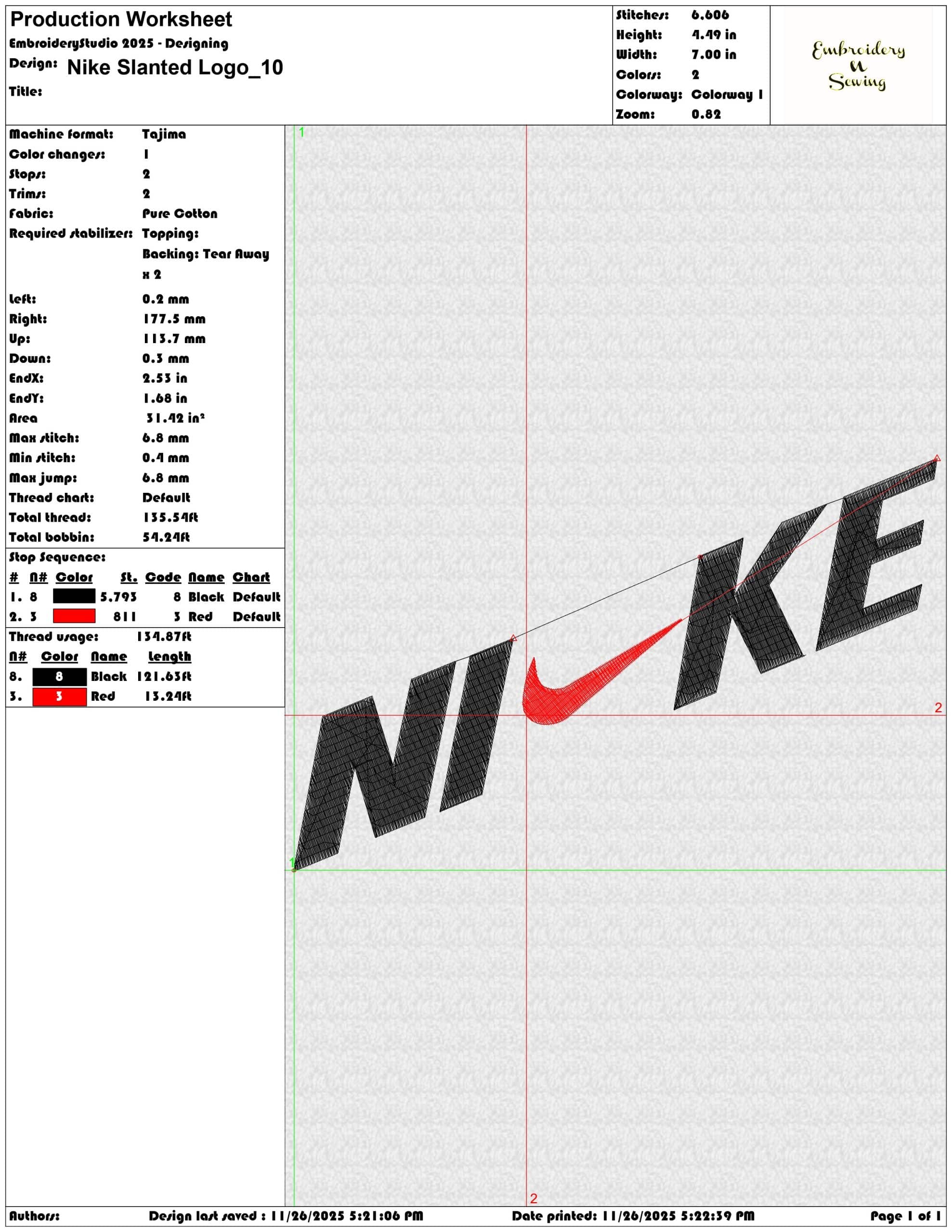952x1232 pixels.
Task: Click the black swatch numbered 8 in Thread usage
Action: (59, 676)
